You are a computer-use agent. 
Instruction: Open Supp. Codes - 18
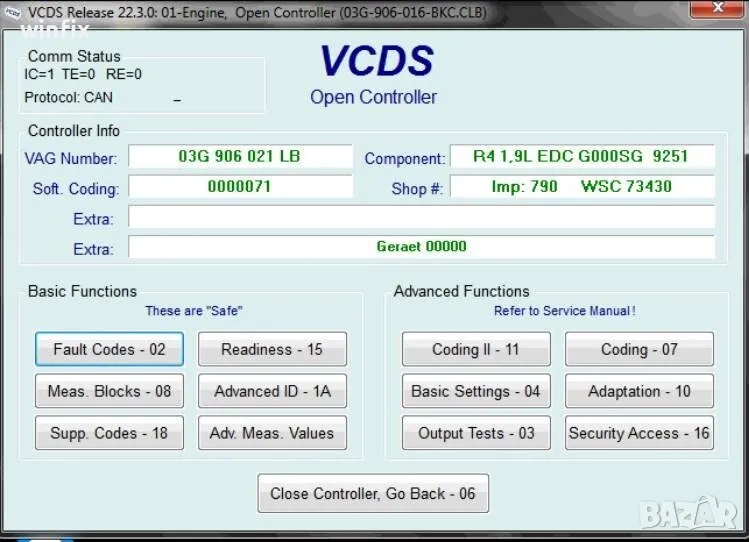tap(109, 433)
